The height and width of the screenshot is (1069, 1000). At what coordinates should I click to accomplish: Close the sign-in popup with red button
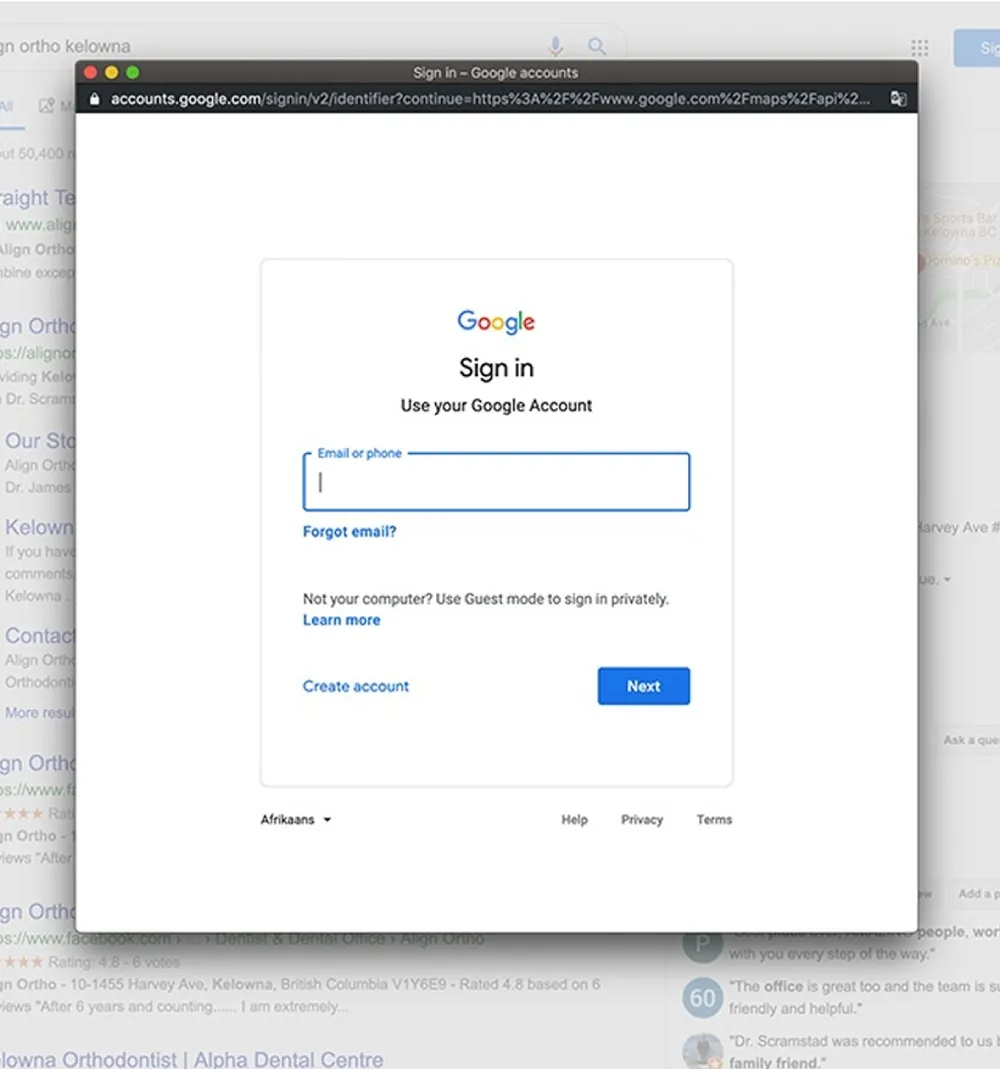coord(90,72)
